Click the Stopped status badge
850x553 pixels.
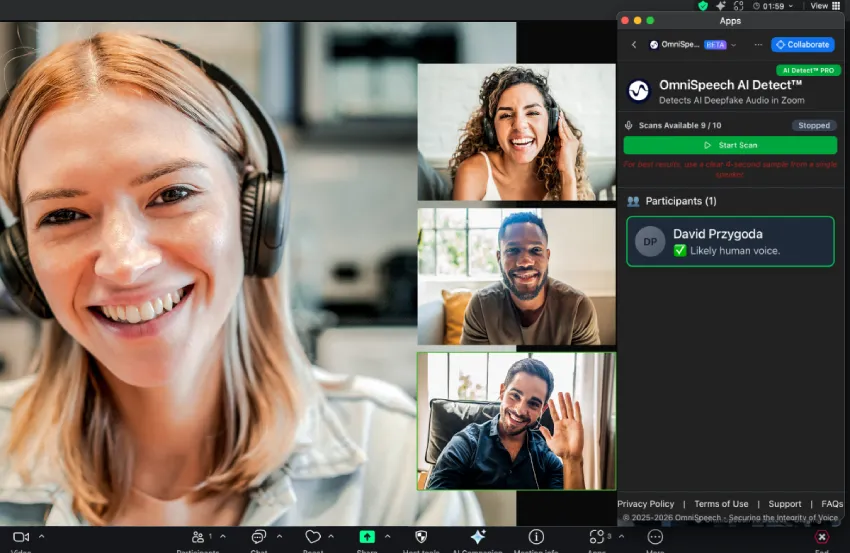tap(814, 125)
